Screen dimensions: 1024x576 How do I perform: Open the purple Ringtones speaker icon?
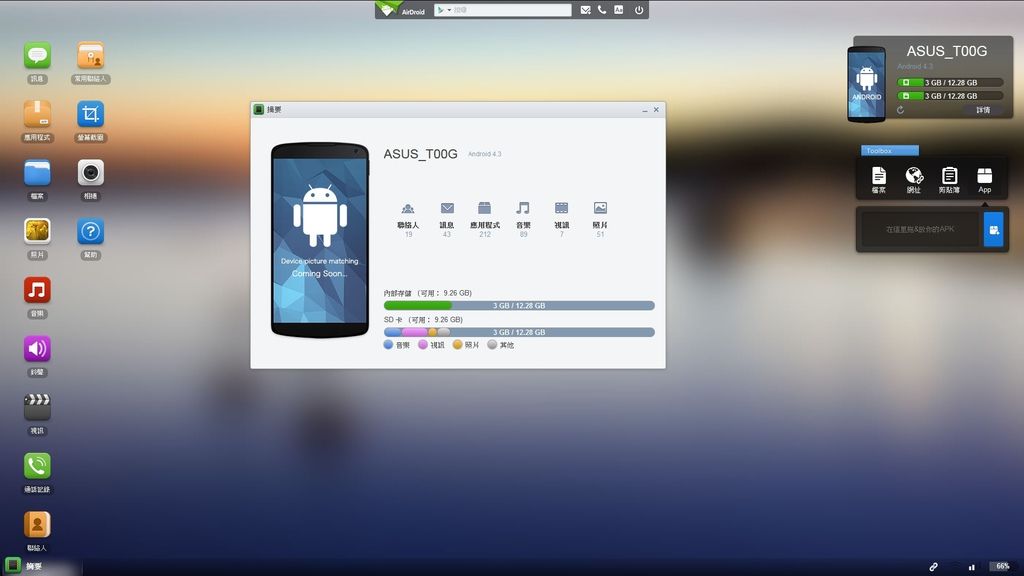pyautogui.click(x=37, y=349)
